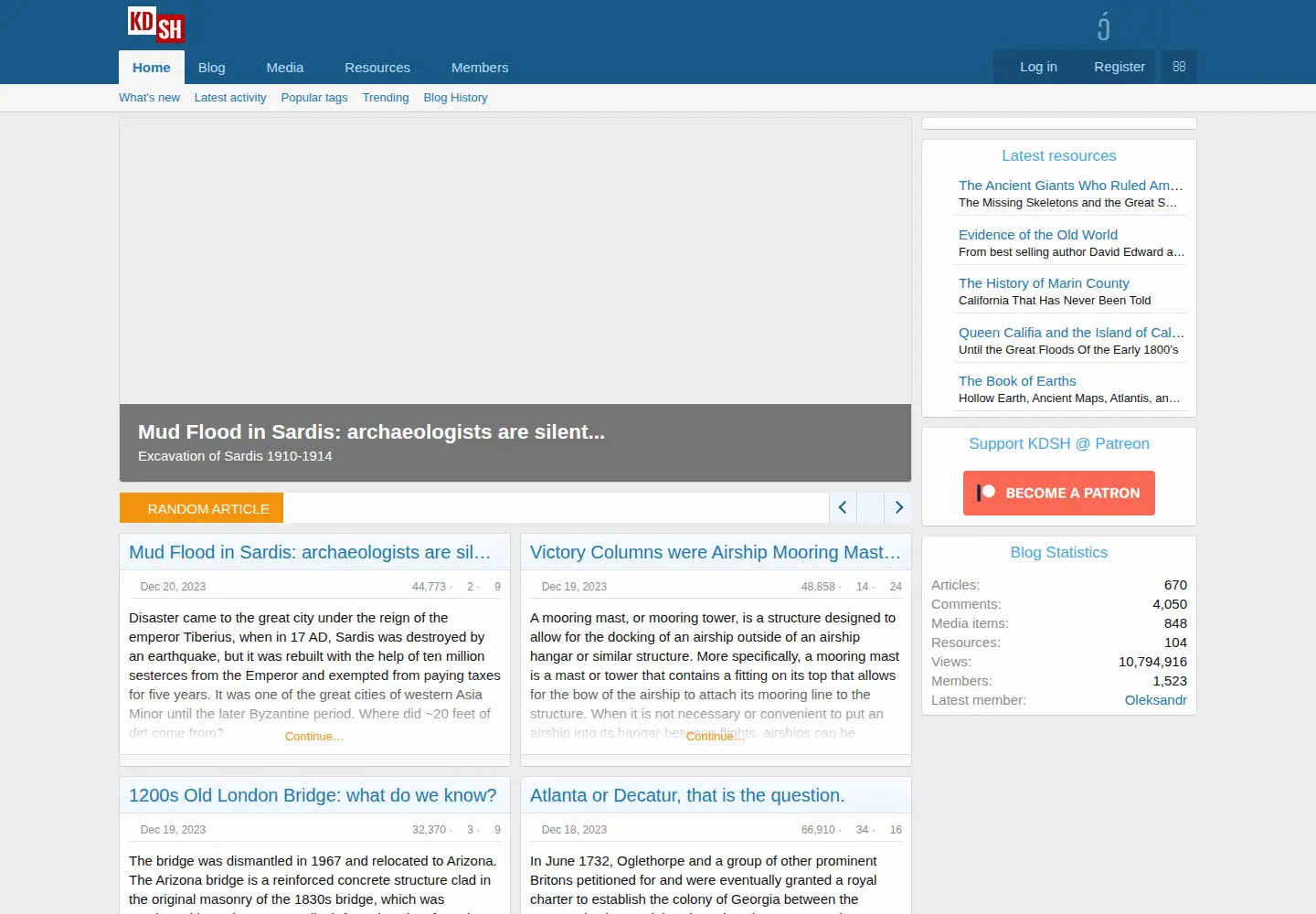The image size is (1316, 914).
Task: Click the featured article slider image area
Action: (x=515, y=261)
